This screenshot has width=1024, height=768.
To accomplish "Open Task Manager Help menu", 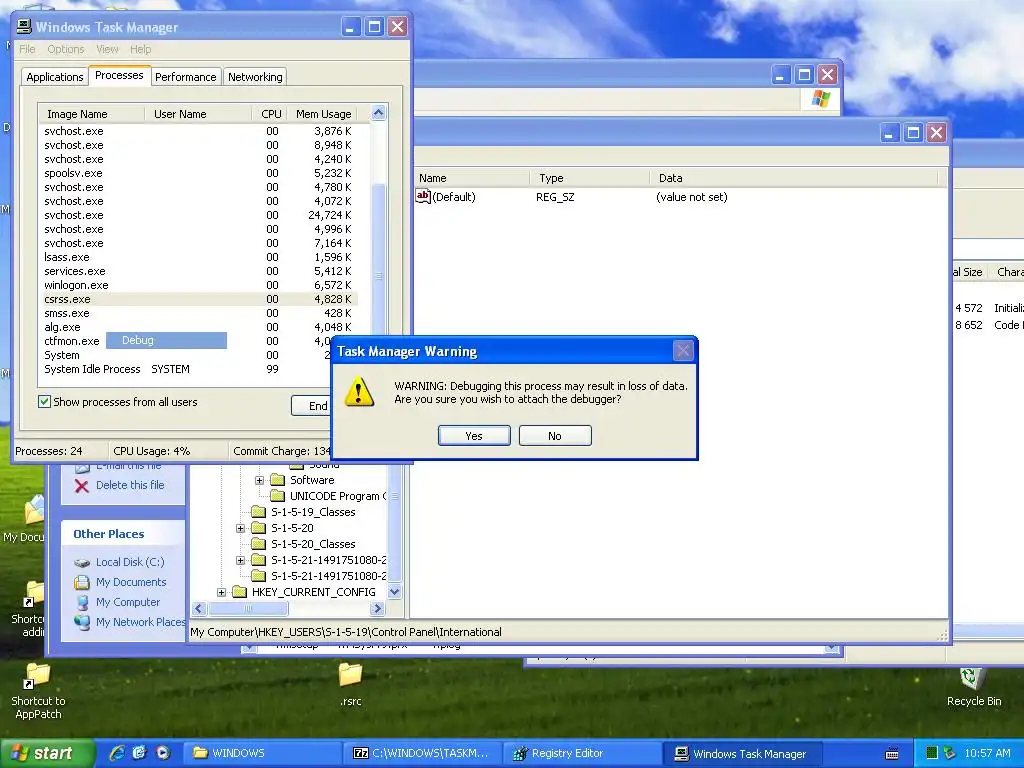I will point(140,49).
